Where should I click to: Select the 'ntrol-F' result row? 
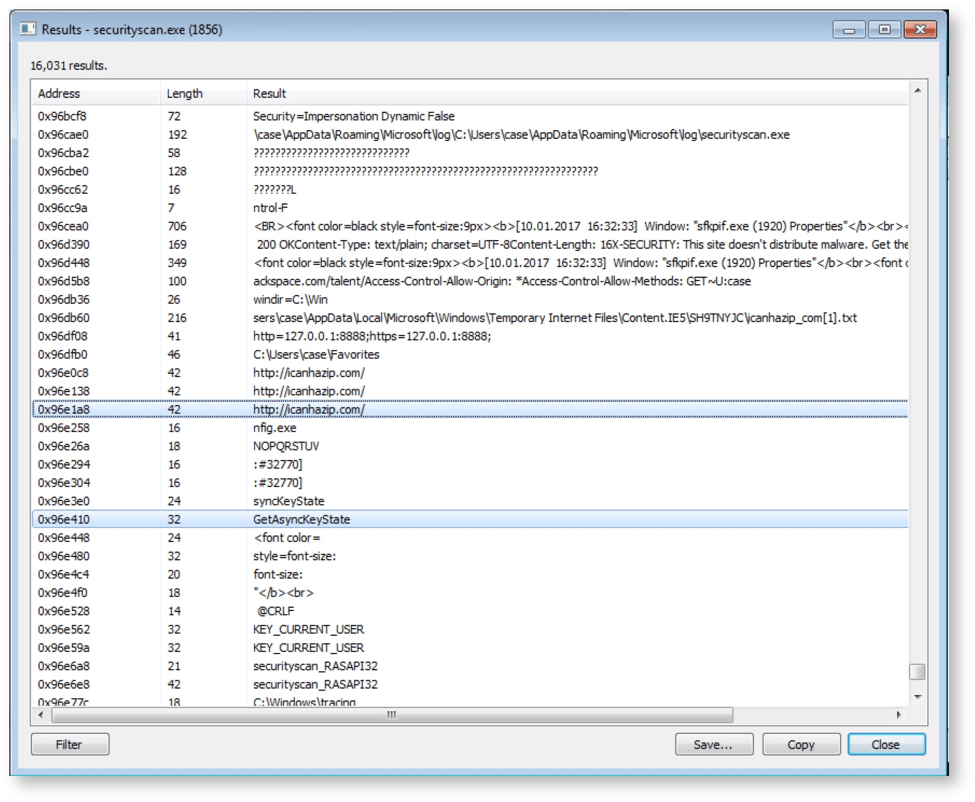coord(470,208)
